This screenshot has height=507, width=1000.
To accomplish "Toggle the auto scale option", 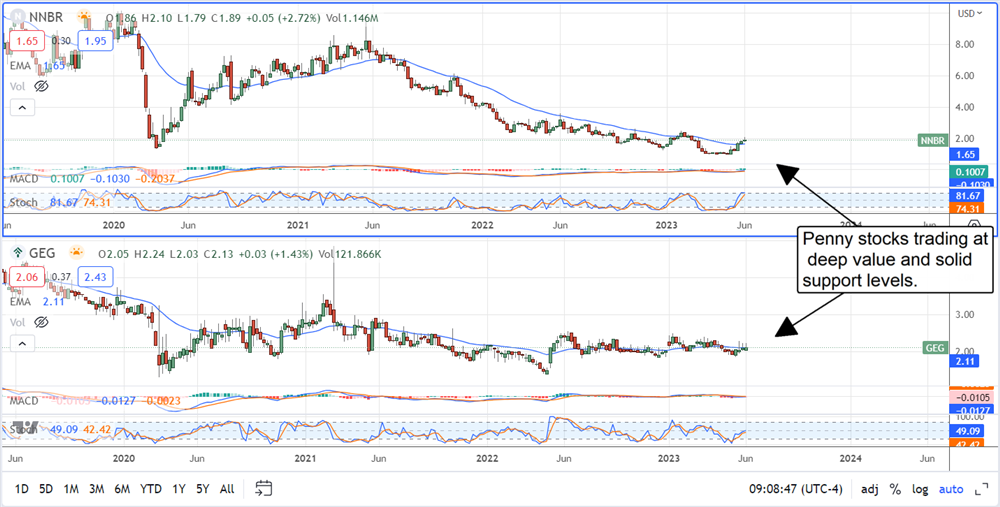I will click(953, 489).
